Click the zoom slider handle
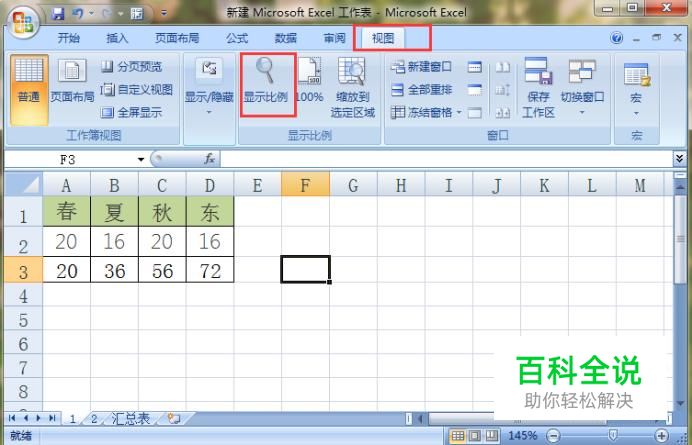The height and width of the screenshot is (445, 692). click(x=613, y=436)
